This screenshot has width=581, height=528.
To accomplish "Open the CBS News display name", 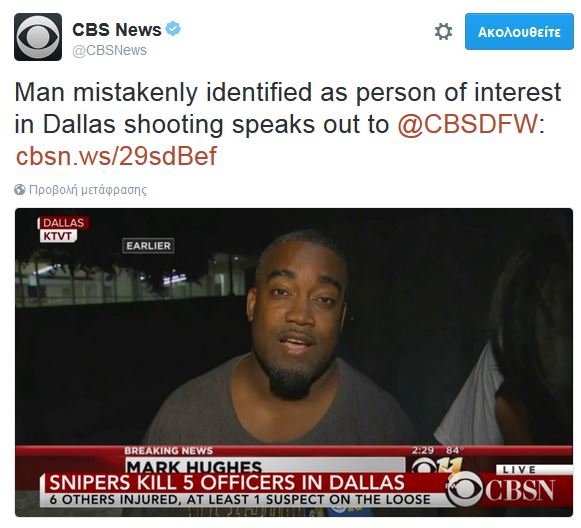I will click(117, 29).
